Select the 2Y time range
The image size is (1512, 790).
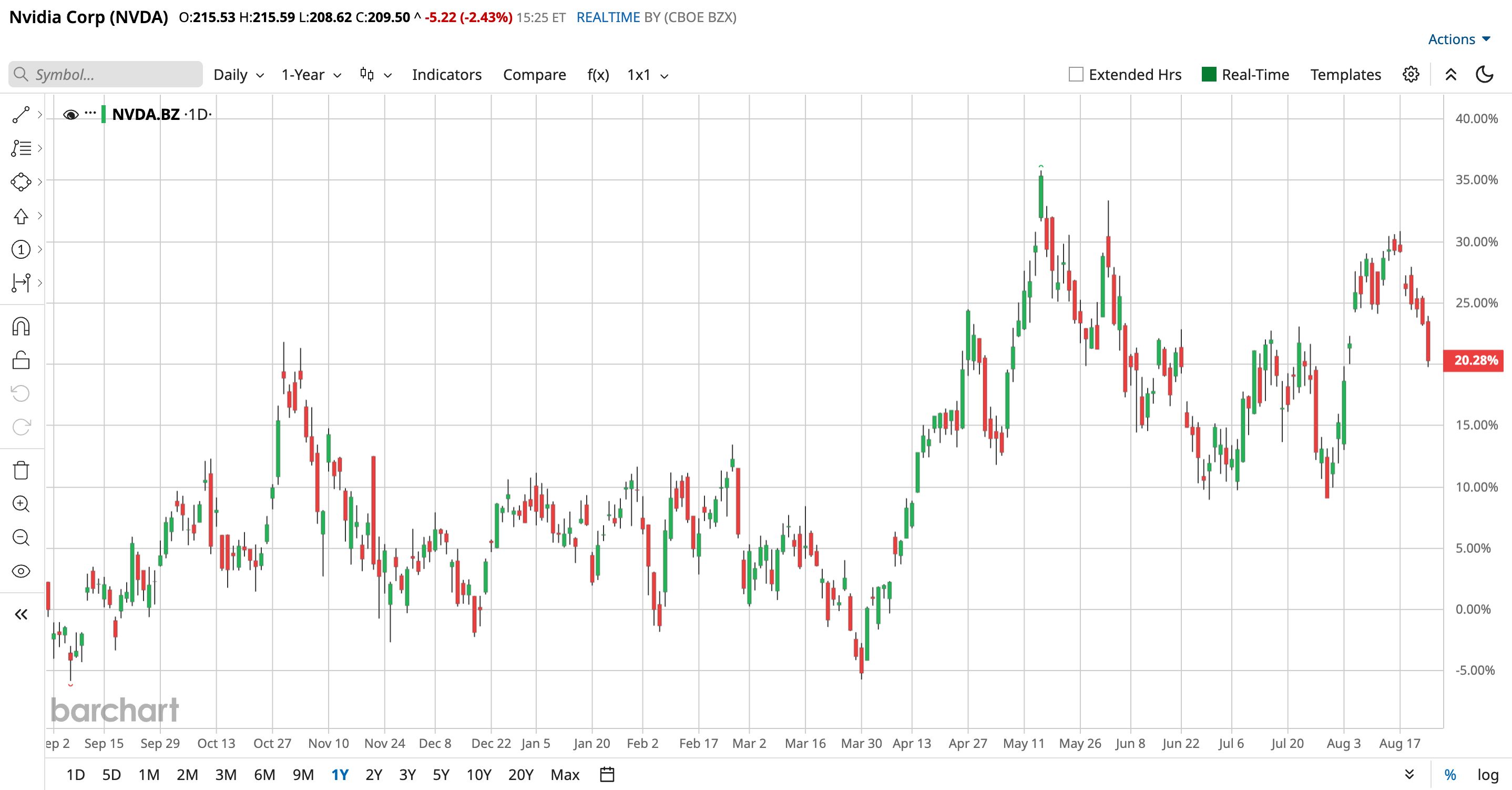tap(374, 775)
